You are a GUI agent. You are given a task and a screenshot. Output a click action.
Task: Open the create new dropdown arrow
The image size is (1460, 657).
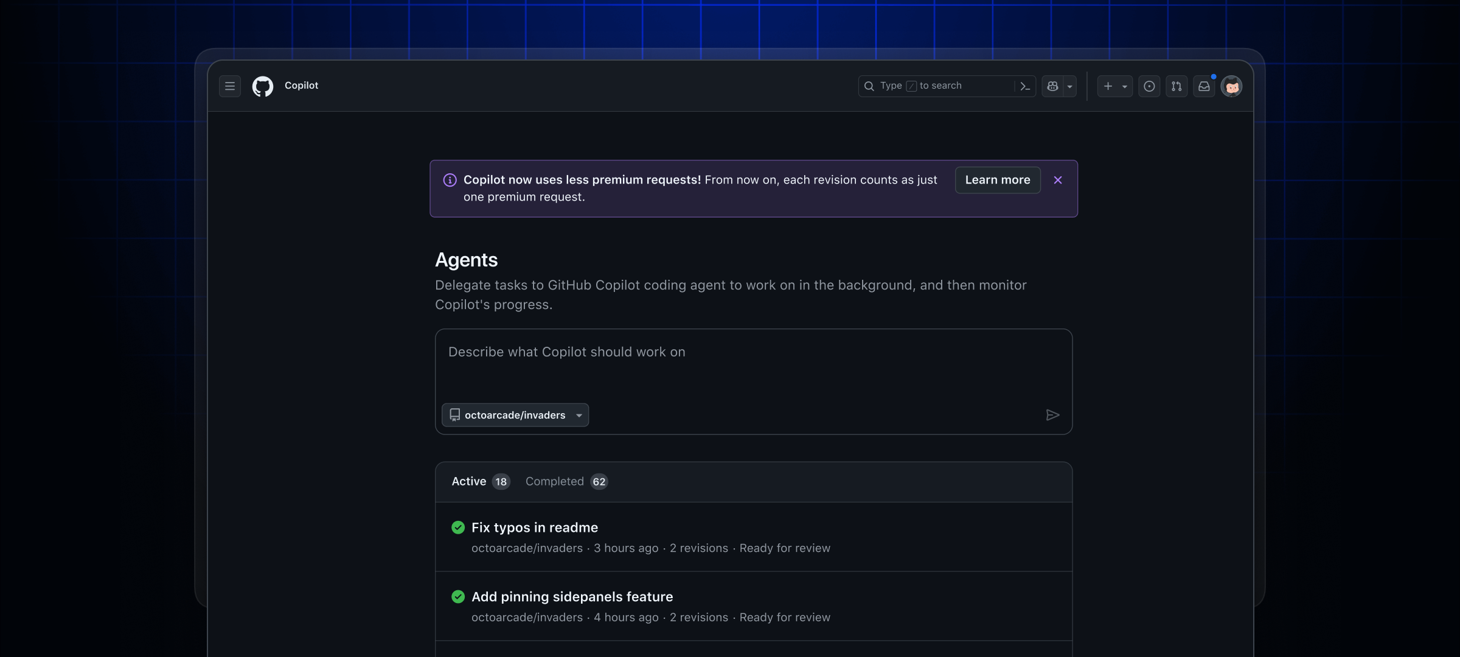[1123, 85]
